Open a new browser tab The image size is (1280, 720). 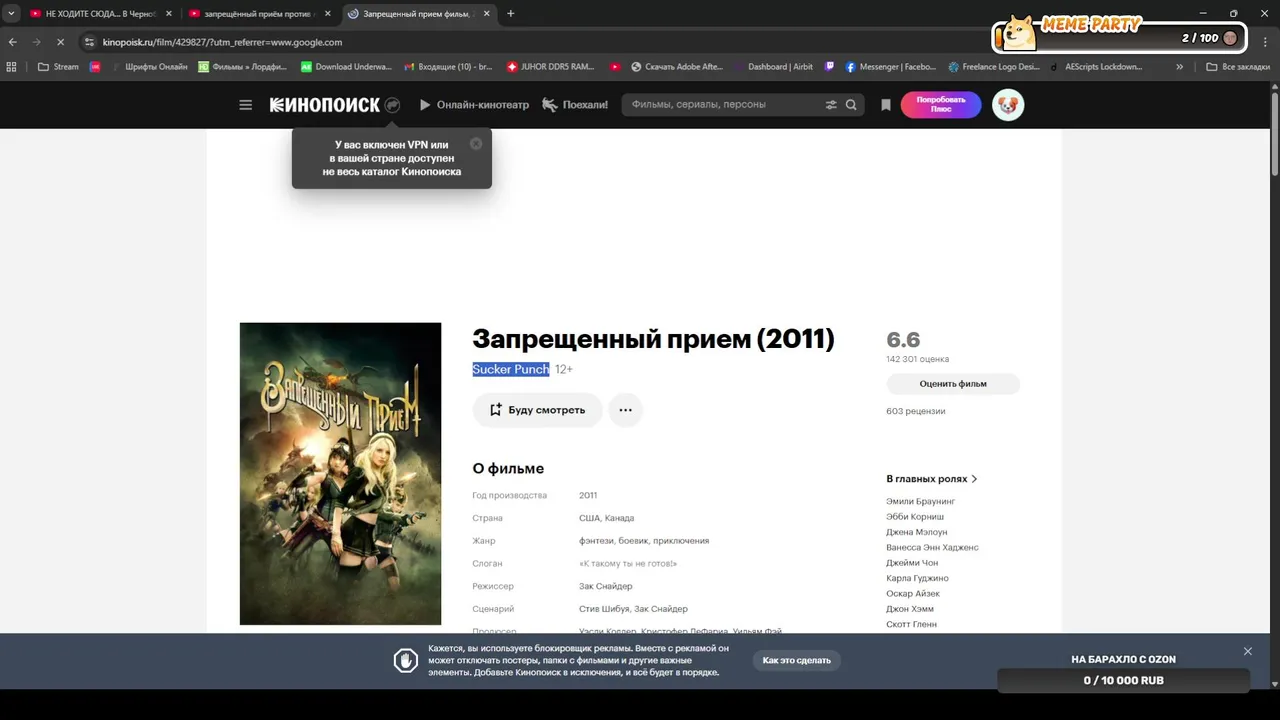tap(511, 14)
